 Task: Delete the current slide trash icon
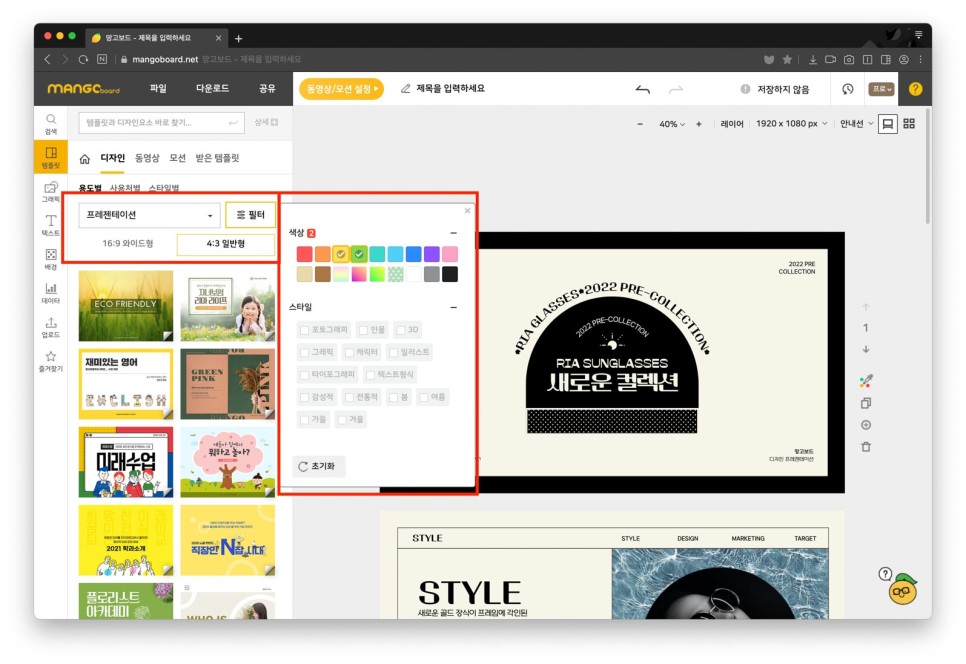866,447
